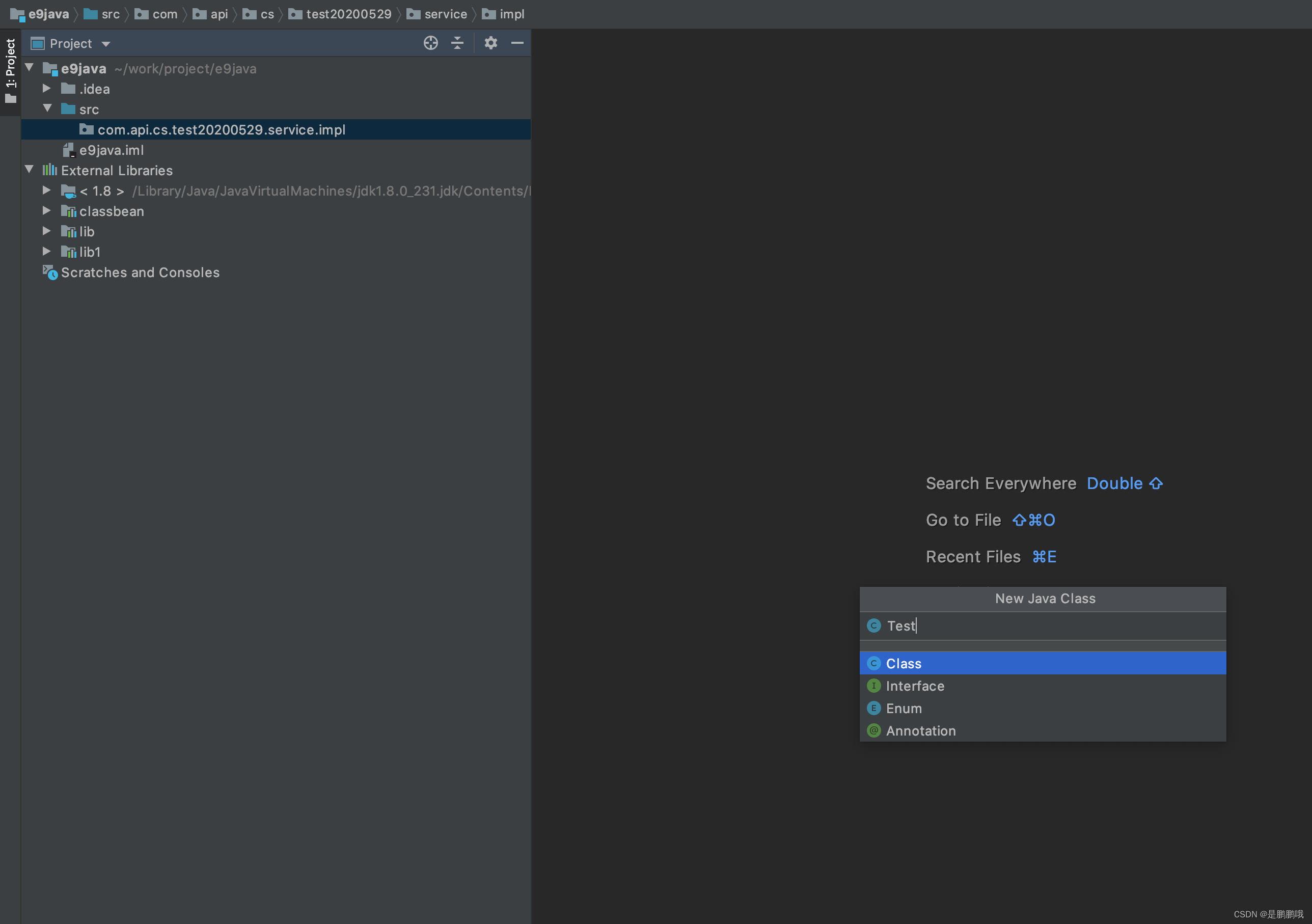1312x924 pixels.
Task: Open Project panel settings gear
Action: click(x=490, y=43)
